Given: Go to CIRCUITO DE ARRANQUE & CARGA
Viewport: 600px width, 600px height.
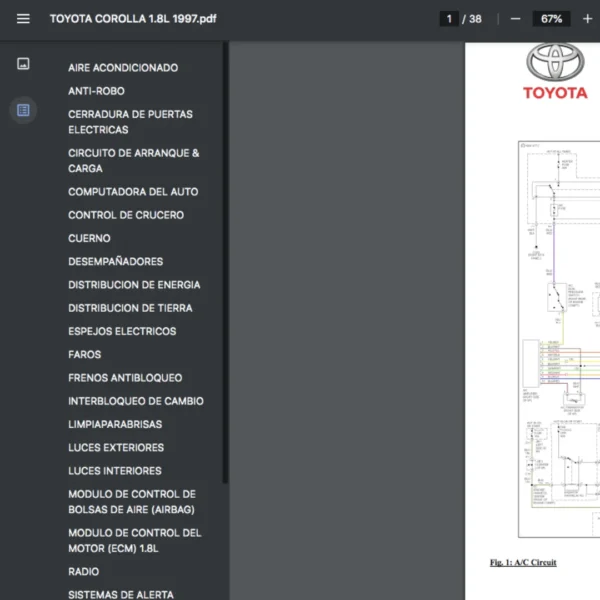Looking at the screenshot, I should click(133, 161).
